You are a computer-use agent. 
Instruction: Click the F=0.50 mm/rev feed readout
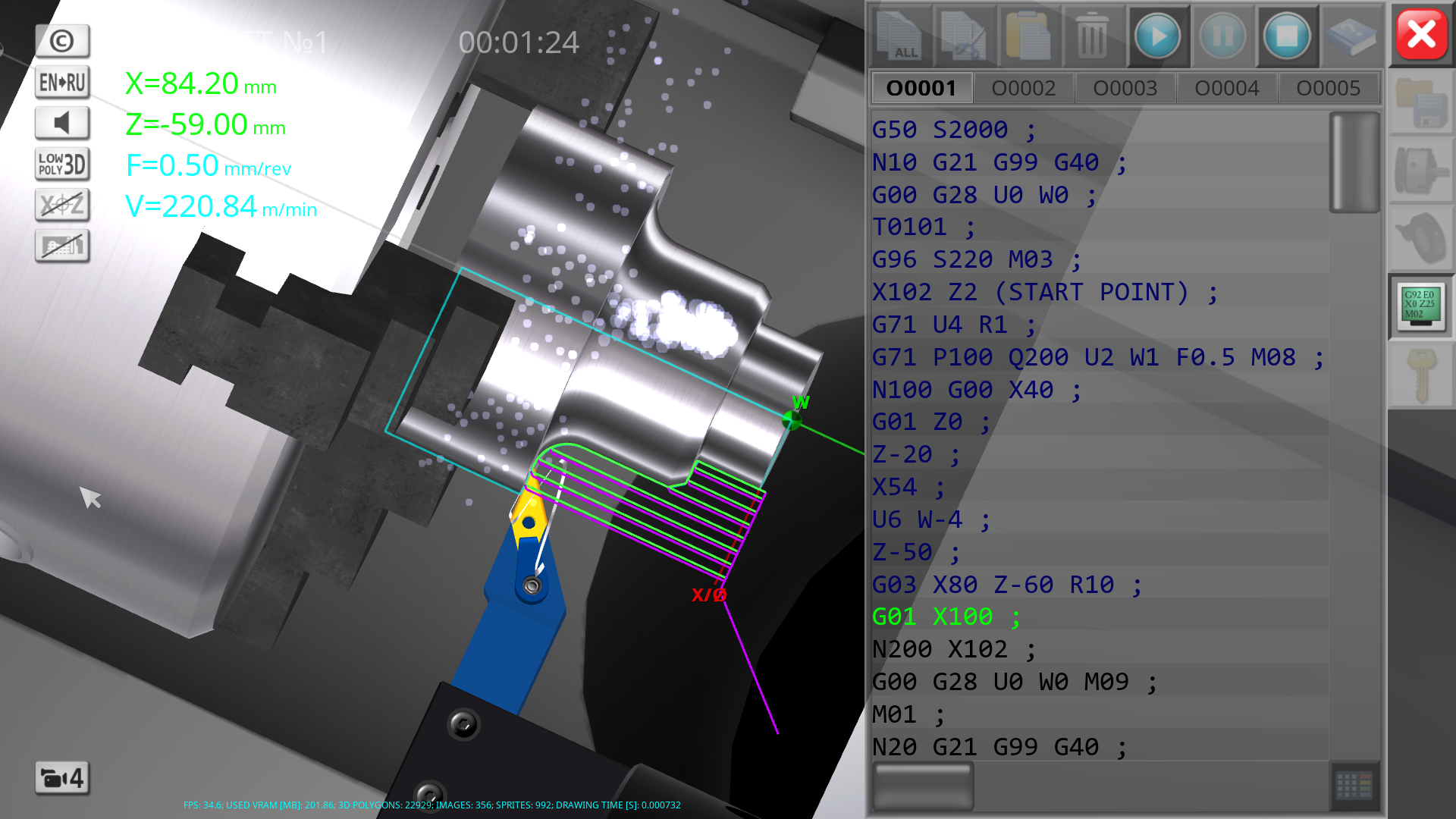click(x=209, y=165)
